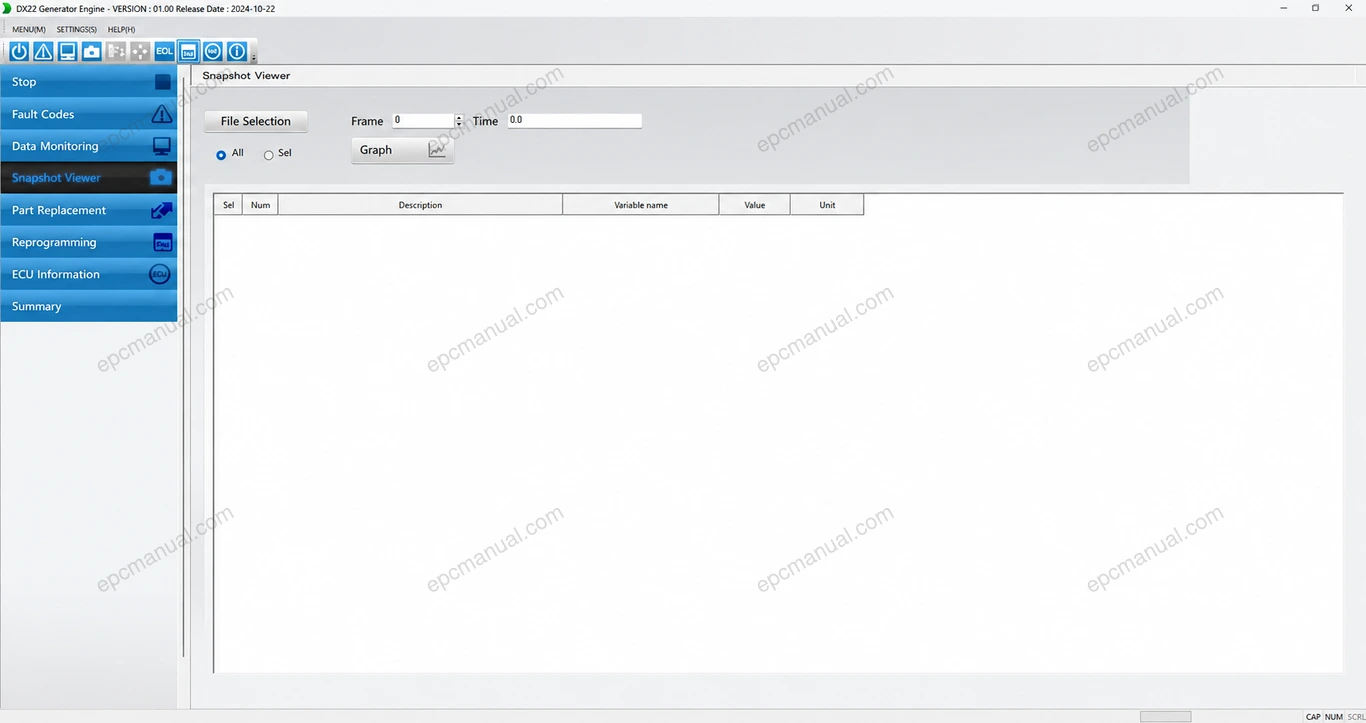
Task: Click the Description column header
Action: (x=420, y=205)
